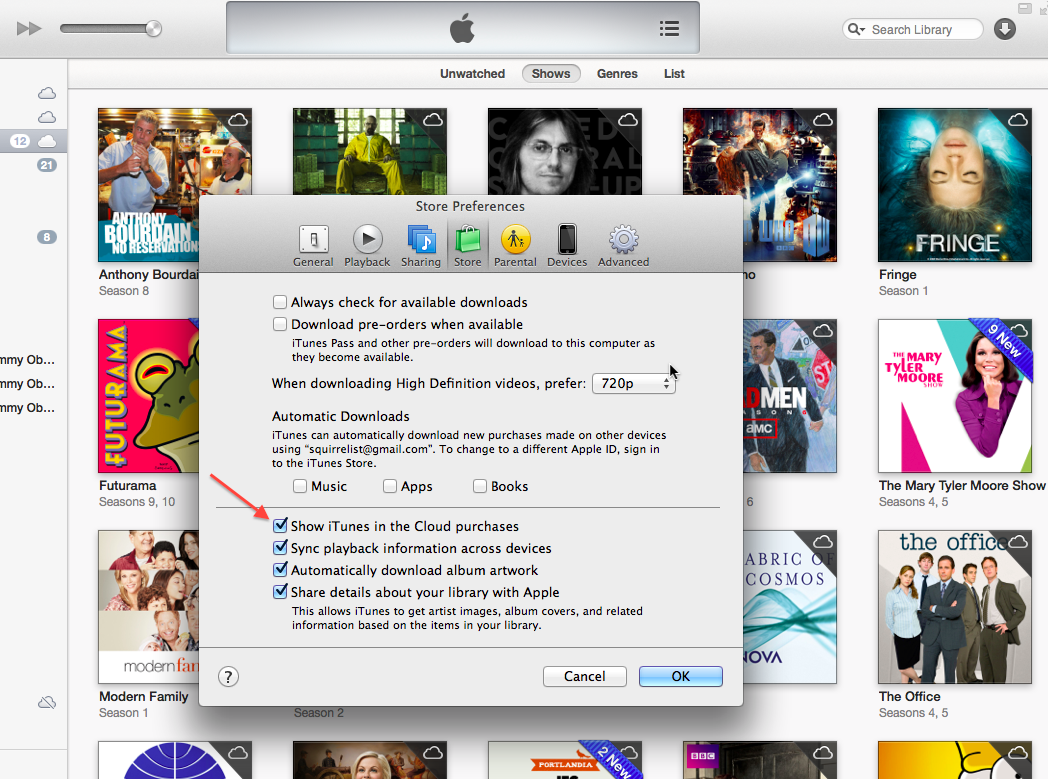Uncheck Automatically download album artwork
Image resolution: width=1048 pixels, height=779 pixels.
point(281,570)
